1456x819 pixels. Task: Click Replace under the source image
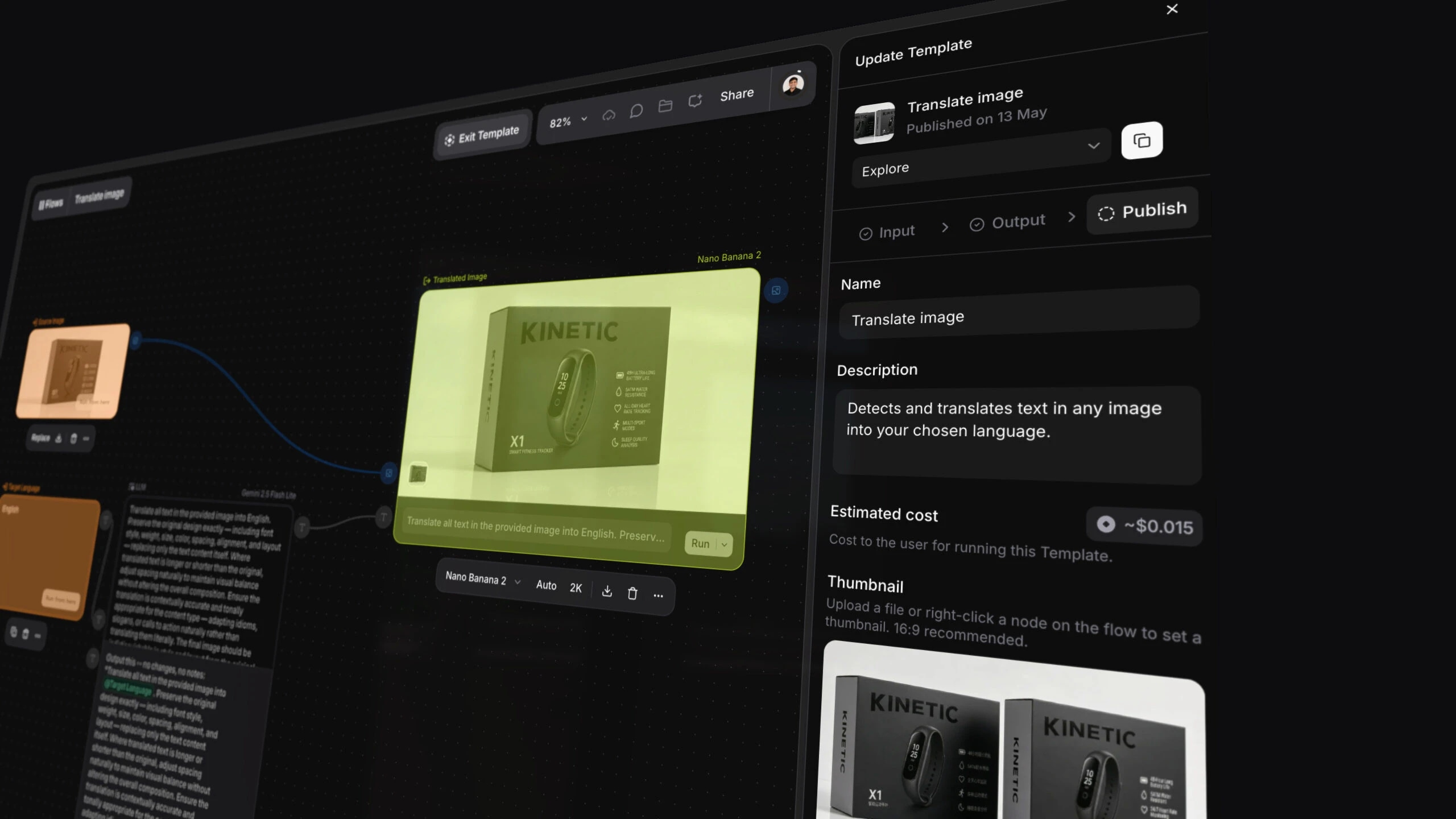[x=40, y=437]
